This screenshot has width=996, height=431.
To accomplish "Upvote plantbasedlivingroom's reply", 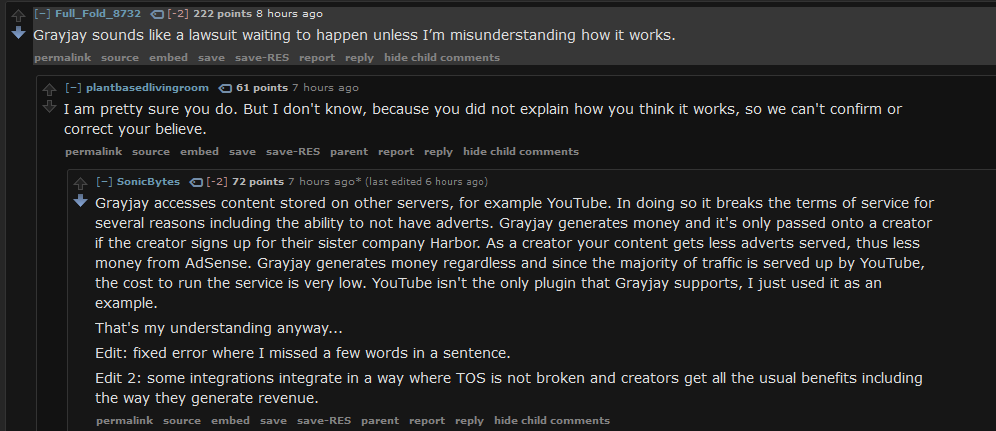I will click(49, 90).
